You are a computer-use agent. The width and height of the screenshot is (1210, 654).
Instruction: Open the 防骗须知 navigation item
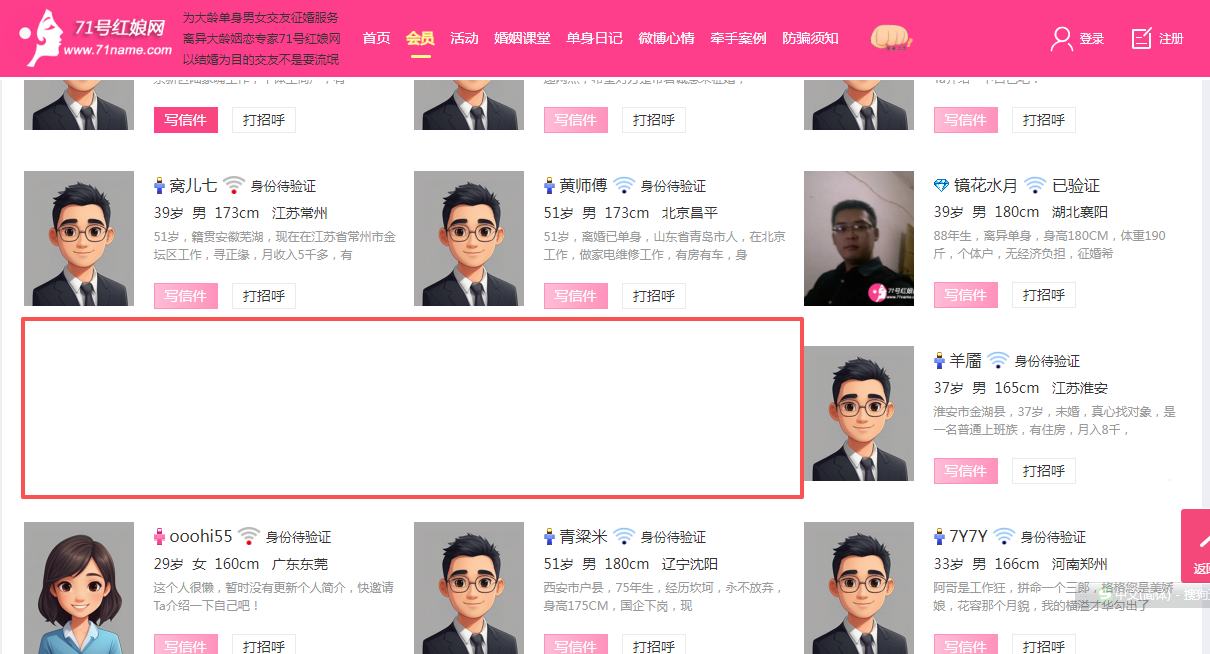click(810, 38)
